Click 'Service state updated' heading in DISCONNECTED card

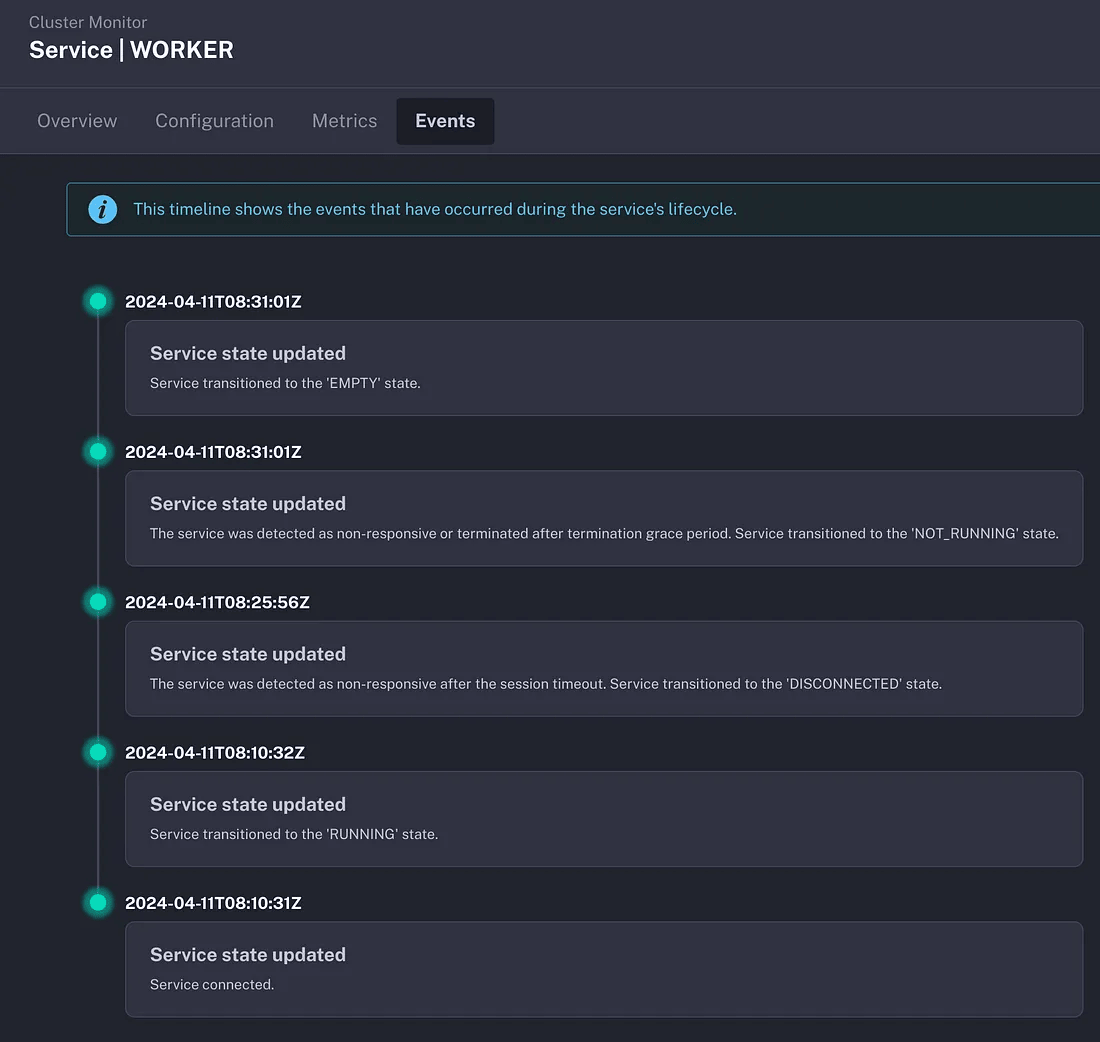[248, 653]
